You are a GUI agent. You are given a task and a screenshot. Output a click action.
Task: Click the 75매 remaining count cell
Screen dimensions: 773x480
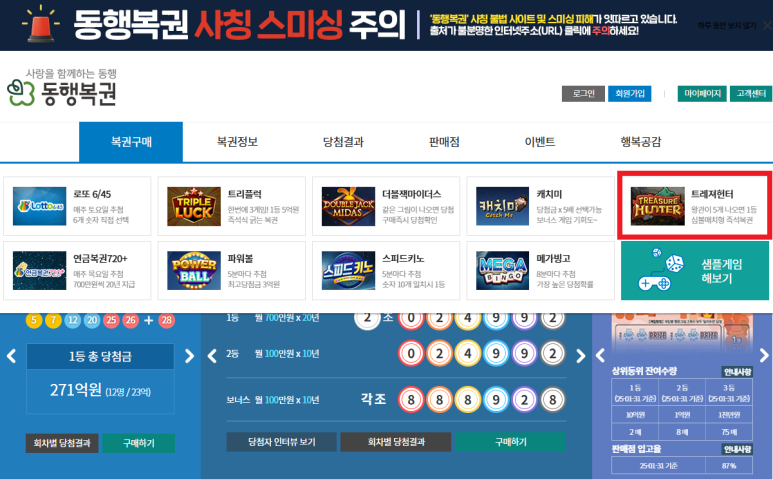point(729,432)
